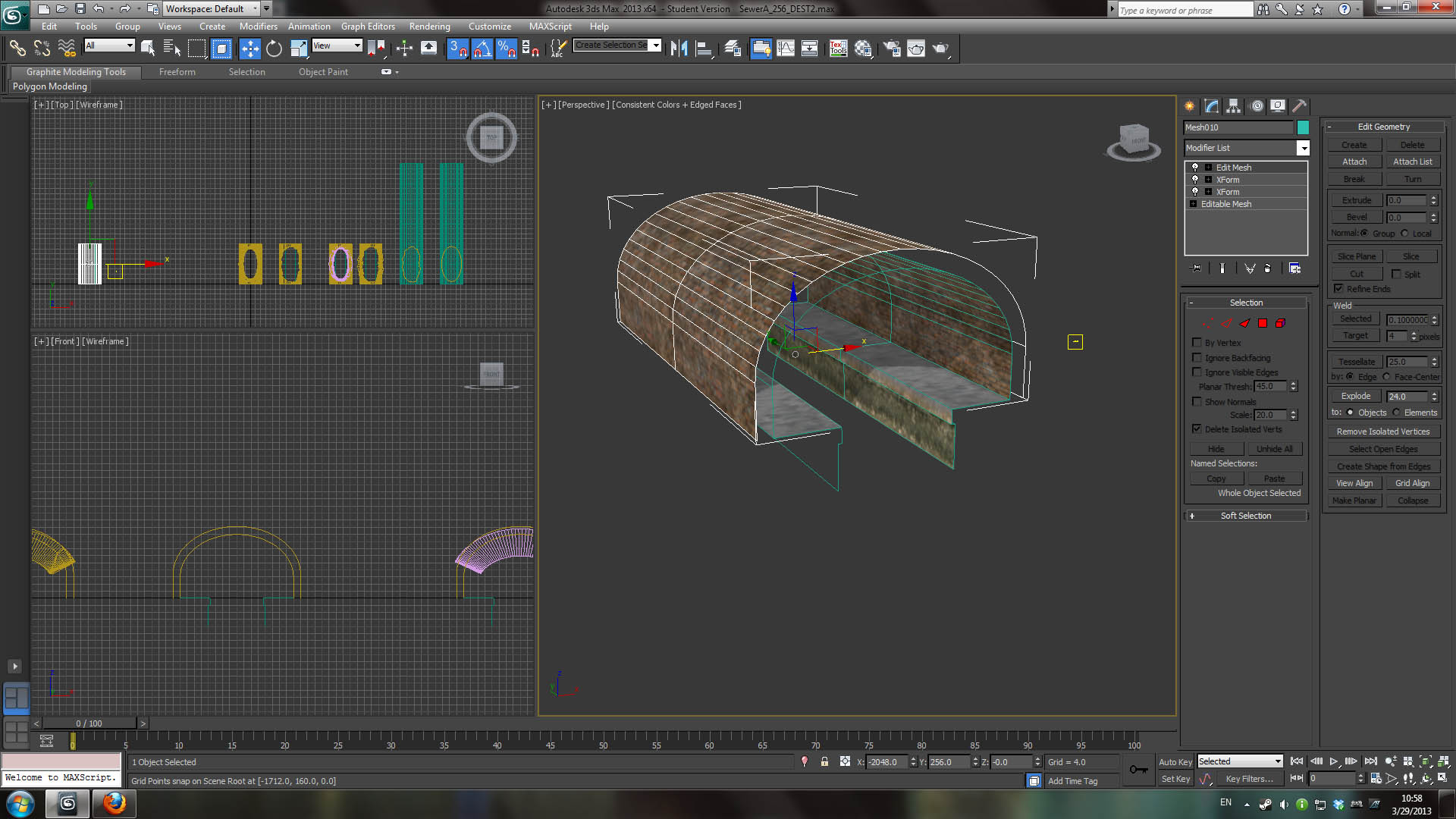This screenshot has height=819, width=1456.
Task: Pick the Select Object tool
Action: click(148, 49)
